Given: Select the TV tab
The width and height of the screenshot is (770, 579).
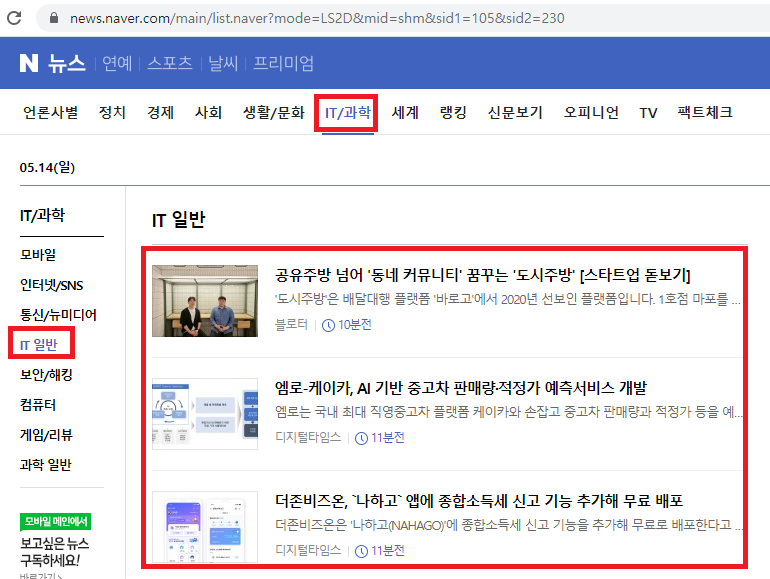Looking at the screenshot, I should click(648, 113).
